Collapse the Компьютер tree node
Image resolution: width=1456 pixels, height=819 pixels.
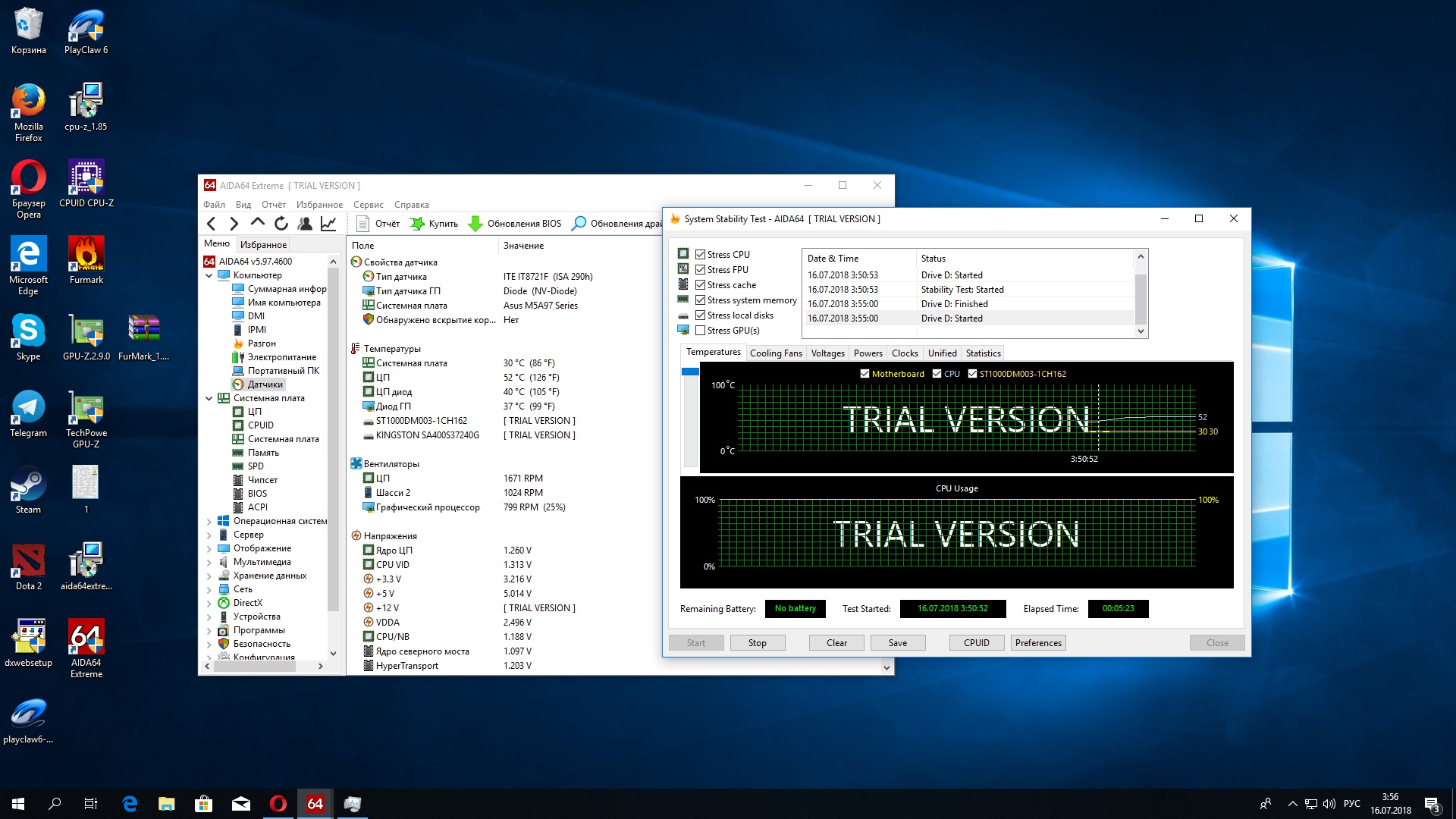pyautogui.click(x=209, y=275)
